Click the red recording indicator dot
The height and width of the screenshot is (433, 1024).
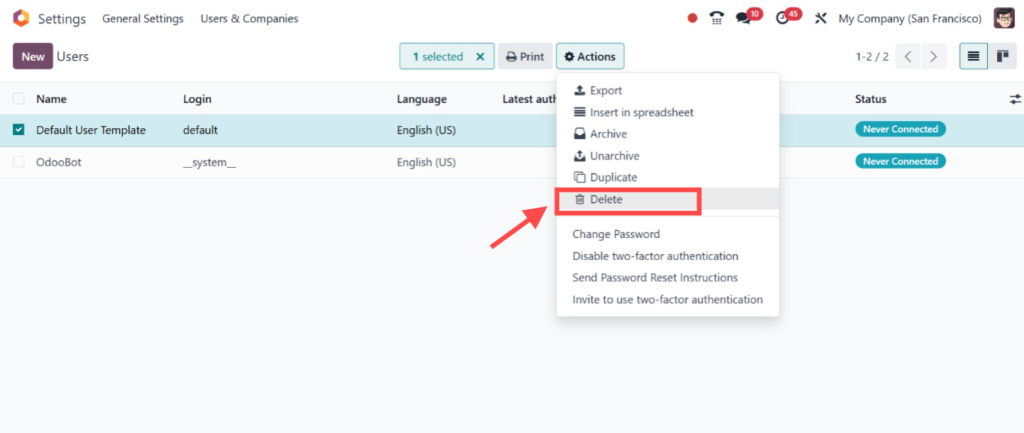coord(692,19)
